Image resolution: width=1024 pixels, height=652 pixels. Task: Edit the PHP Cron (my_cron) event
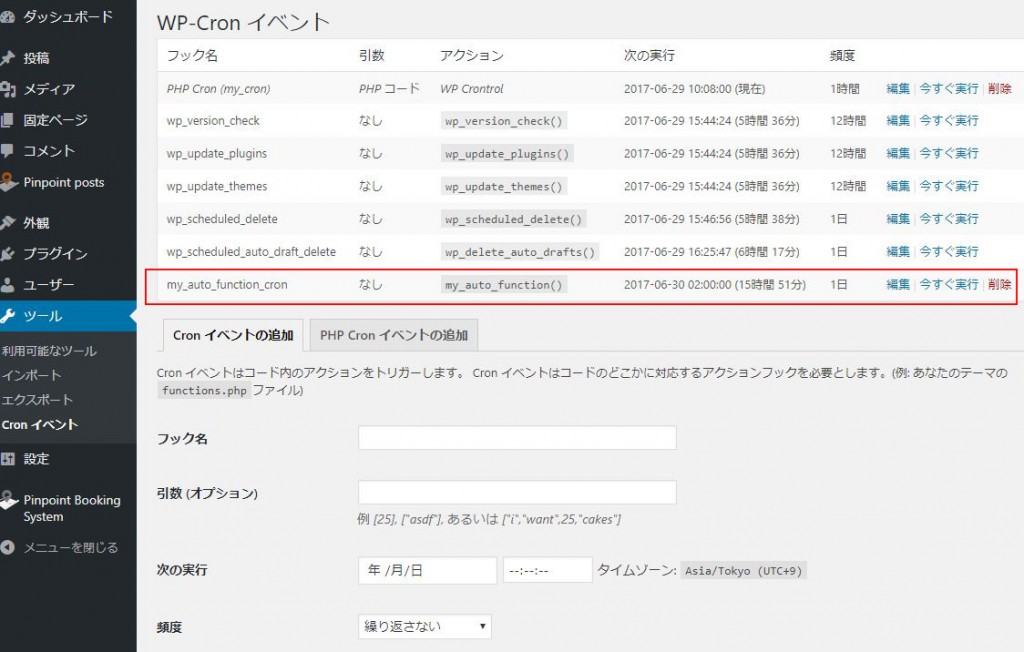898,89
